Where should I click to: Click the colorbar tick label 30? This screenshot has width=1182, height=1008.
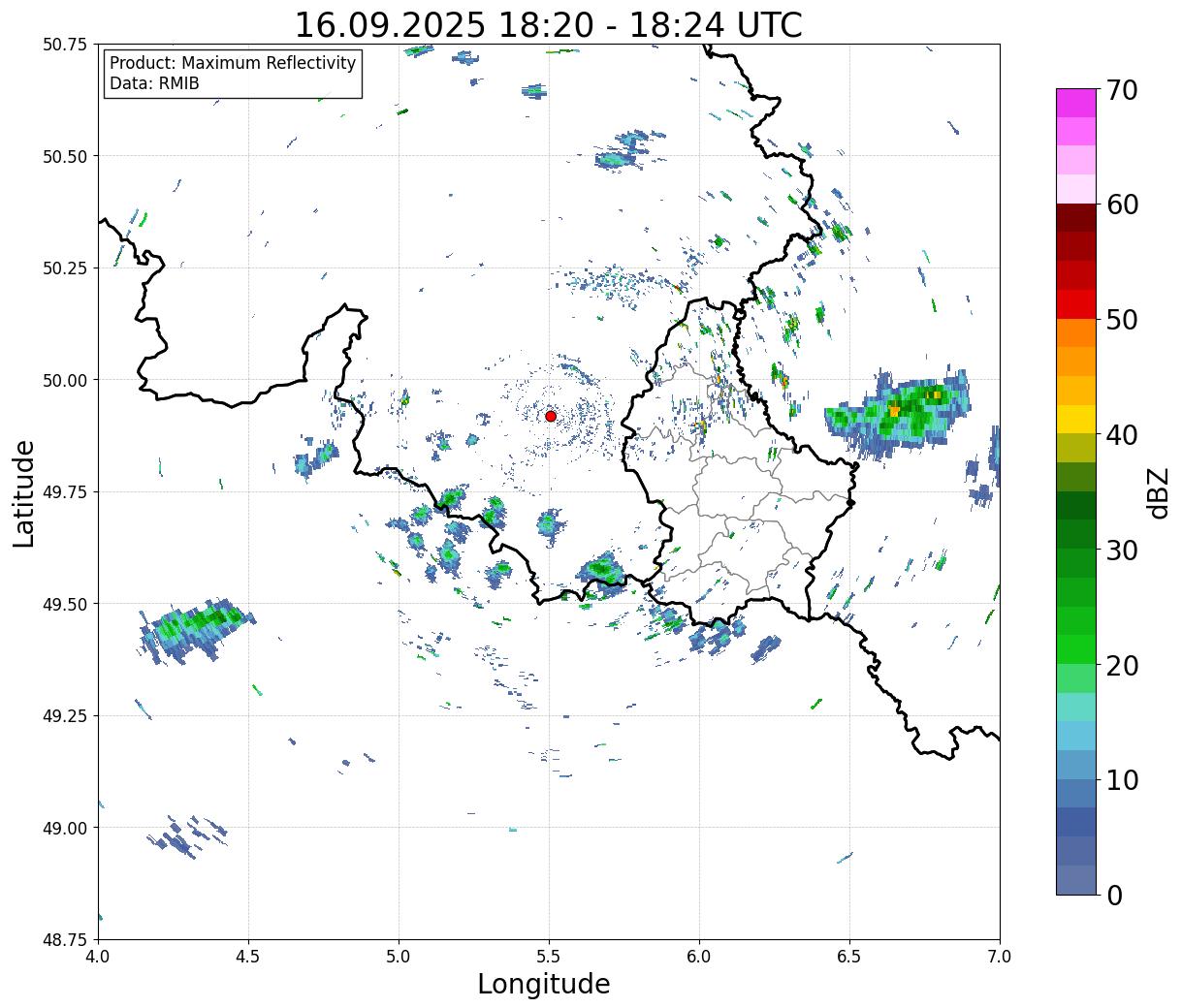1121,550
